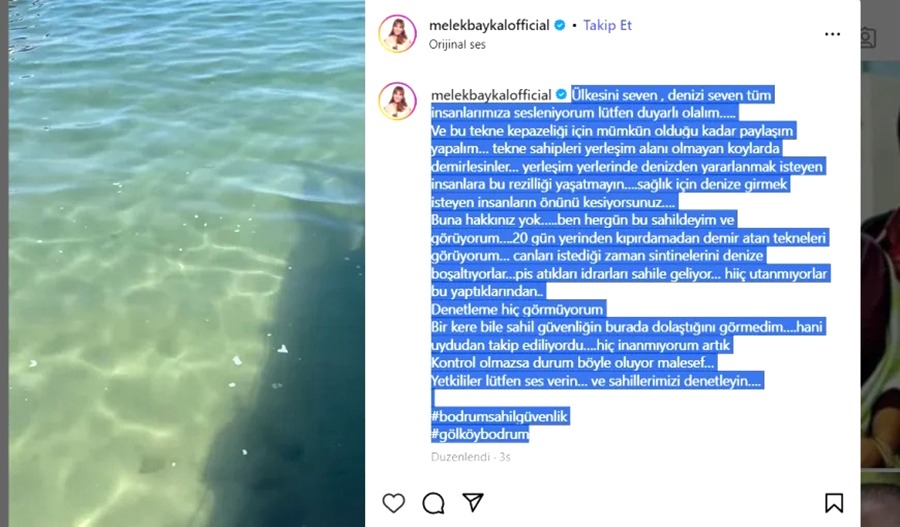This screenshot has height=527, width=900.
Task: Follow the account via Takip Et
Action: coord(607,25)
